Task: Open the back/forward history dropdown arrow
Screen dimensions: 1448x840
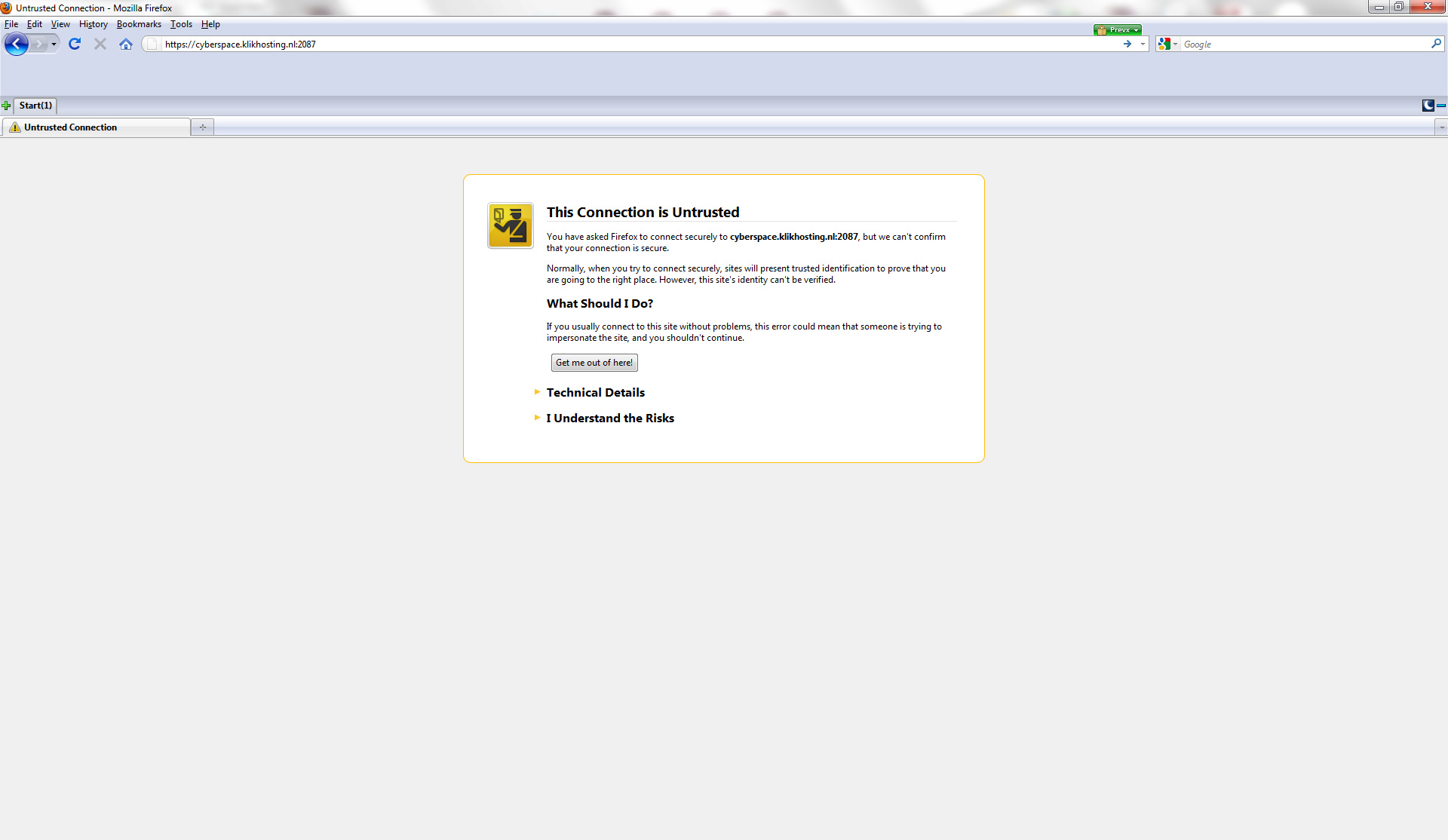Action: click(54, 44)
